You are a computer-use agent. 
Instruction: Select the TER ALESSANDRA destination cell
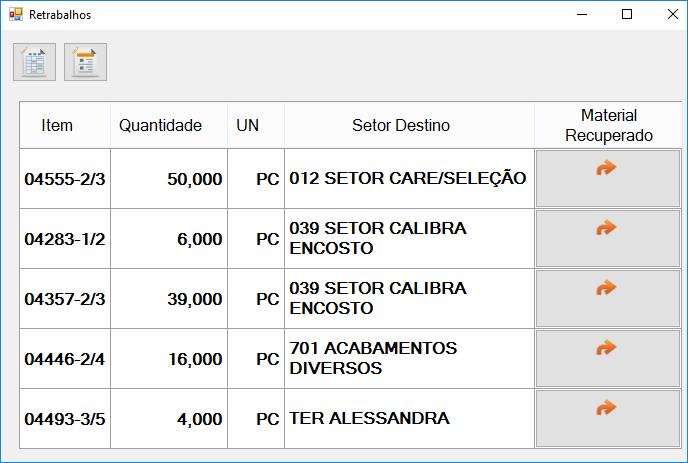click(x=409, y=419)
